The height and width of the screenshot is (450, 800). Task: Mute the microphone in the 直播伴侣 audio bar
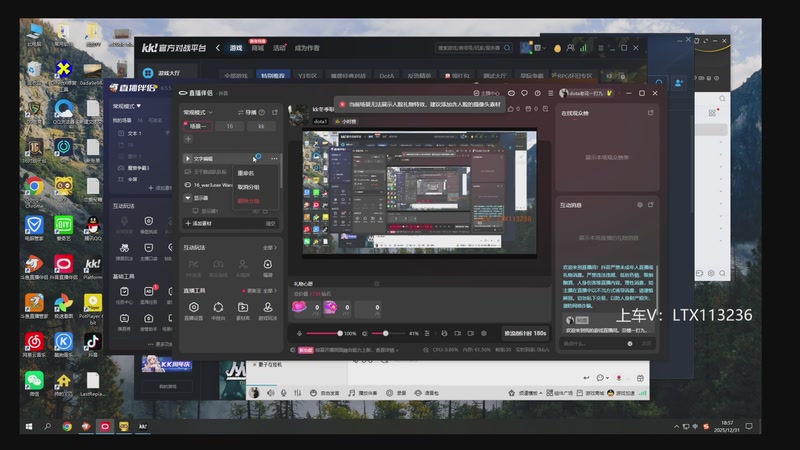pos(299,333)
